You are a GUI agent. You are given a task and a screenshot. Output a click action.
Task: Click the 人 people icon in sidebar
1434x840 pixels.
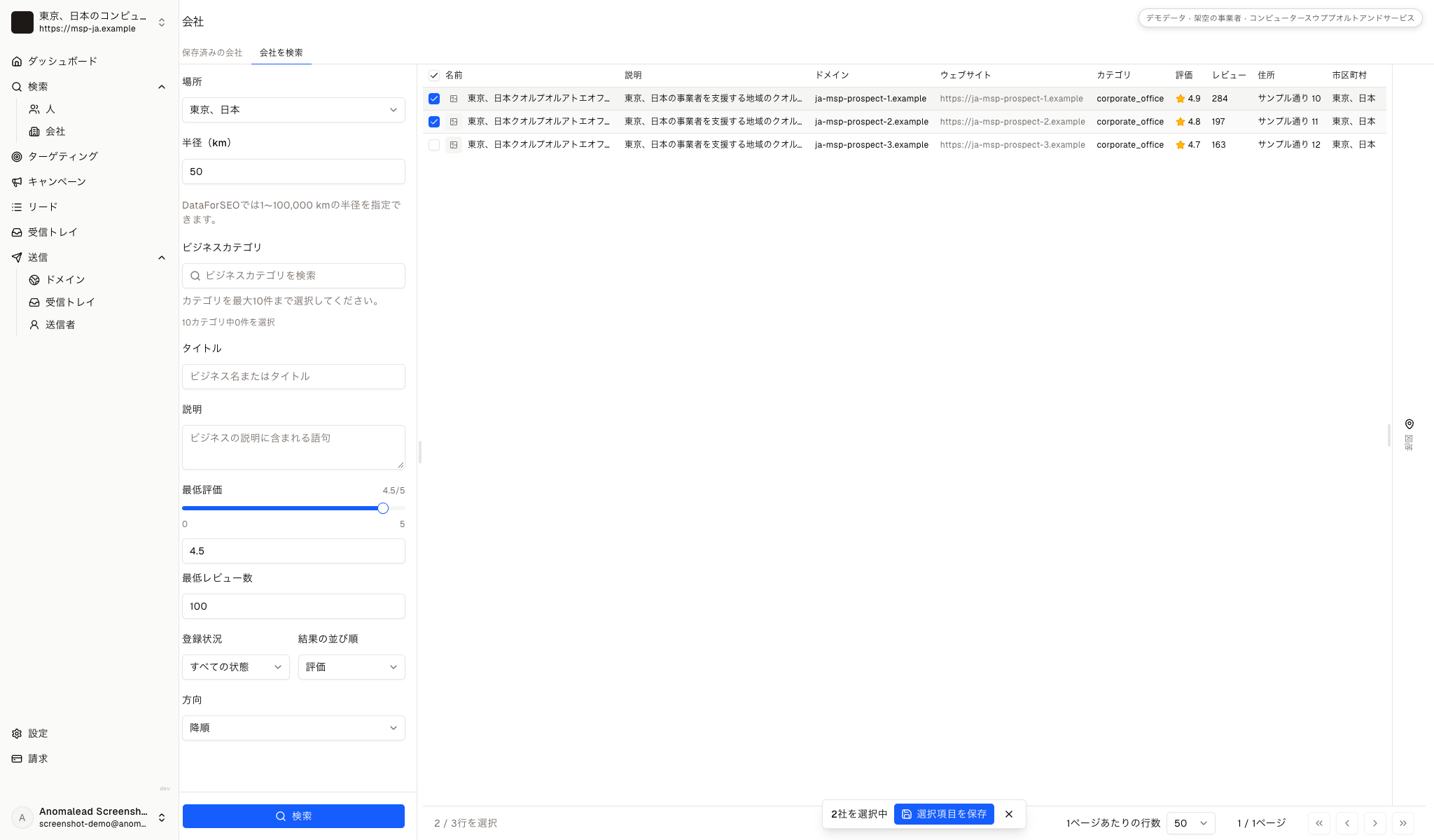34,109
